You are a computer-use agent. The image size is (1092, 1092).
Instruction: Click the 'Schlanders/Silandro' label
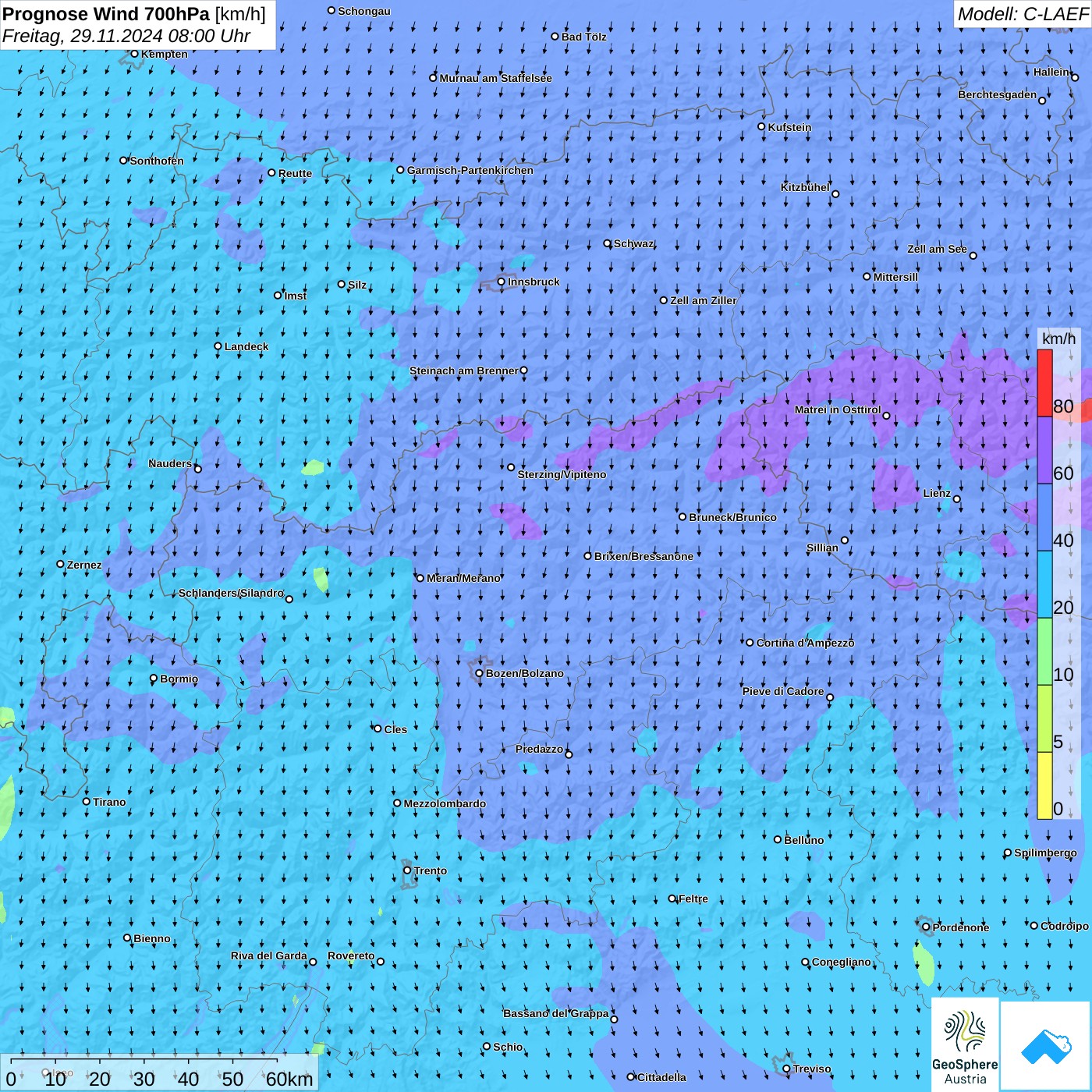(x=231, y=593)
